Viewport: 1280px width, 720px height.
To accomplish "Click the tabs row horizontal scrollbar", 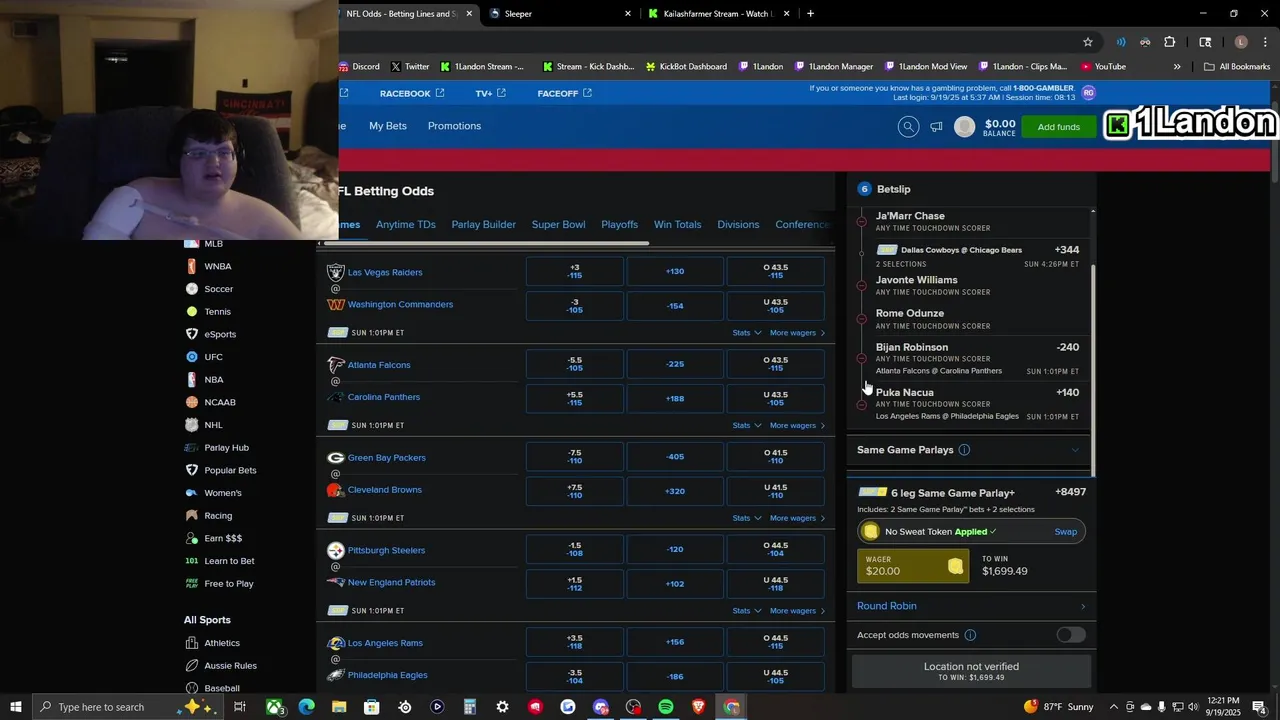I will (x=486, y=243).
